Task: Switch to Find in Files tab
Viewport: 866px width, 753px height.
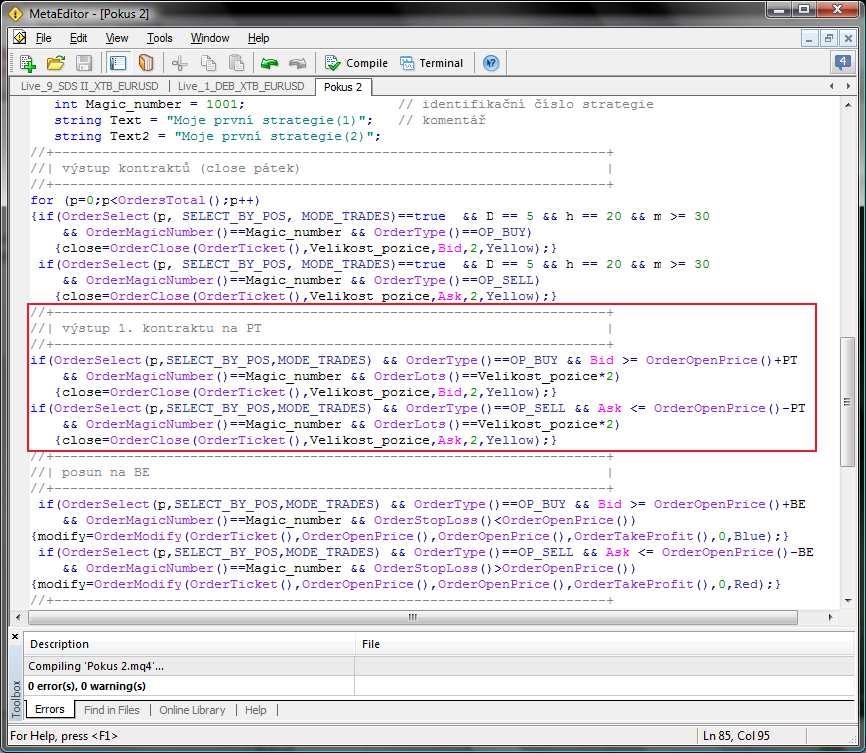Action: (112, 710)
